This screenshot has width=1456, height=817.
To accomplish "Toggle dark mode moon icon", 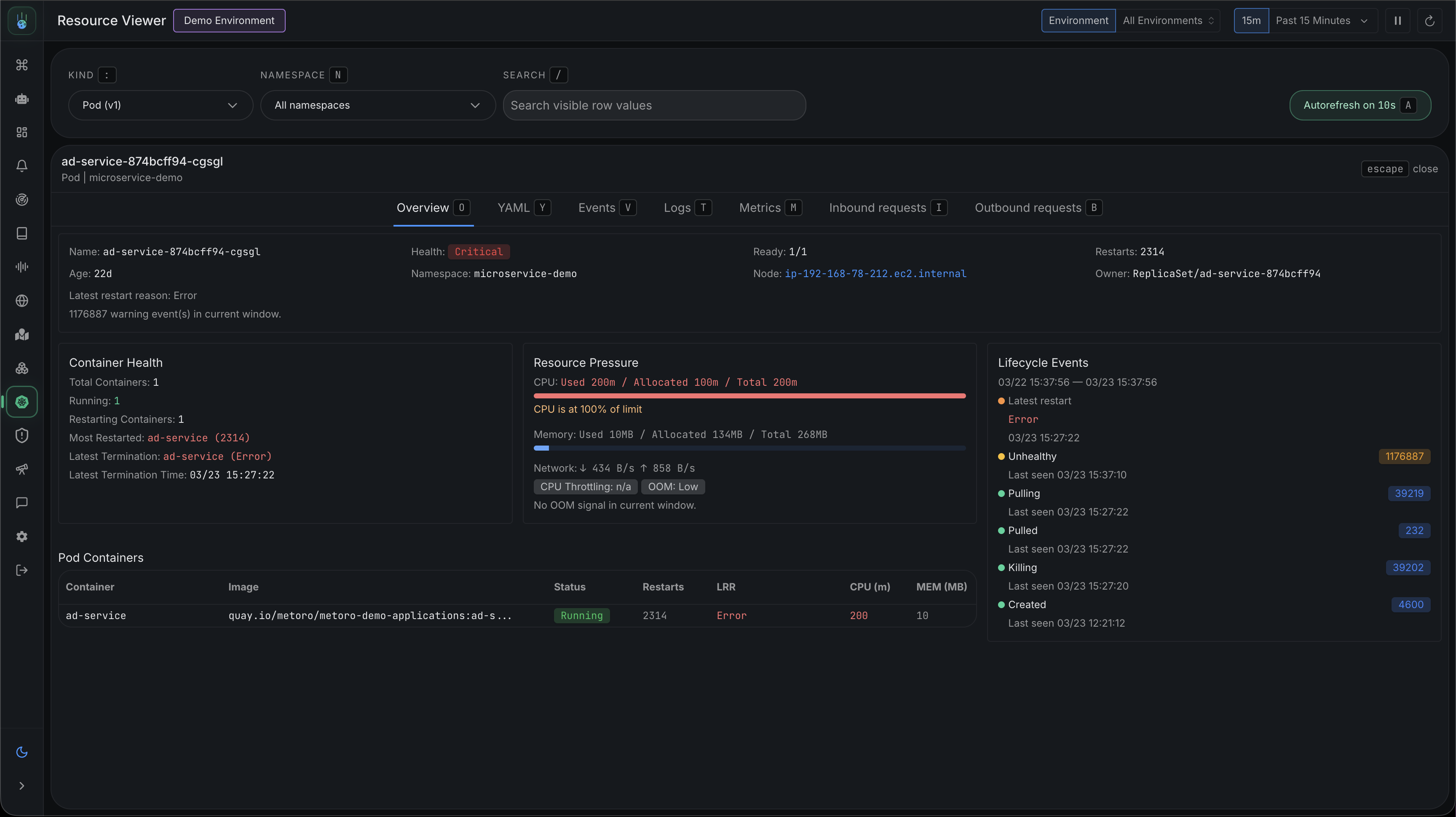I will pyautogui.click(x=21, y=752).
